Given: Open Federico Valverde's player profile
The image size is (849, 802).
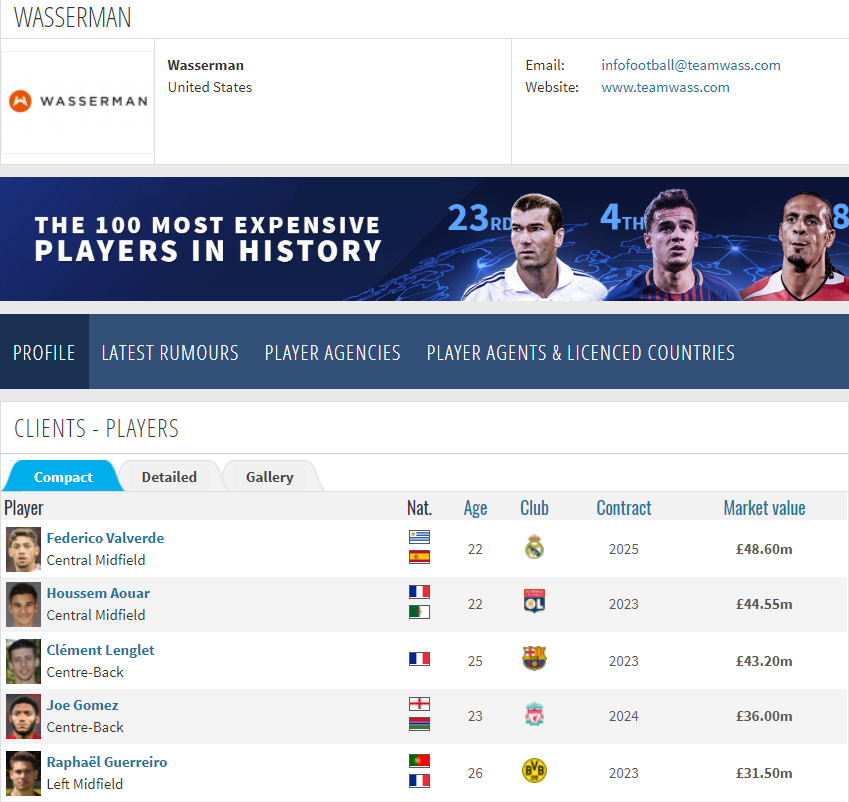Looking at the screenshot, I should [105, 538].
